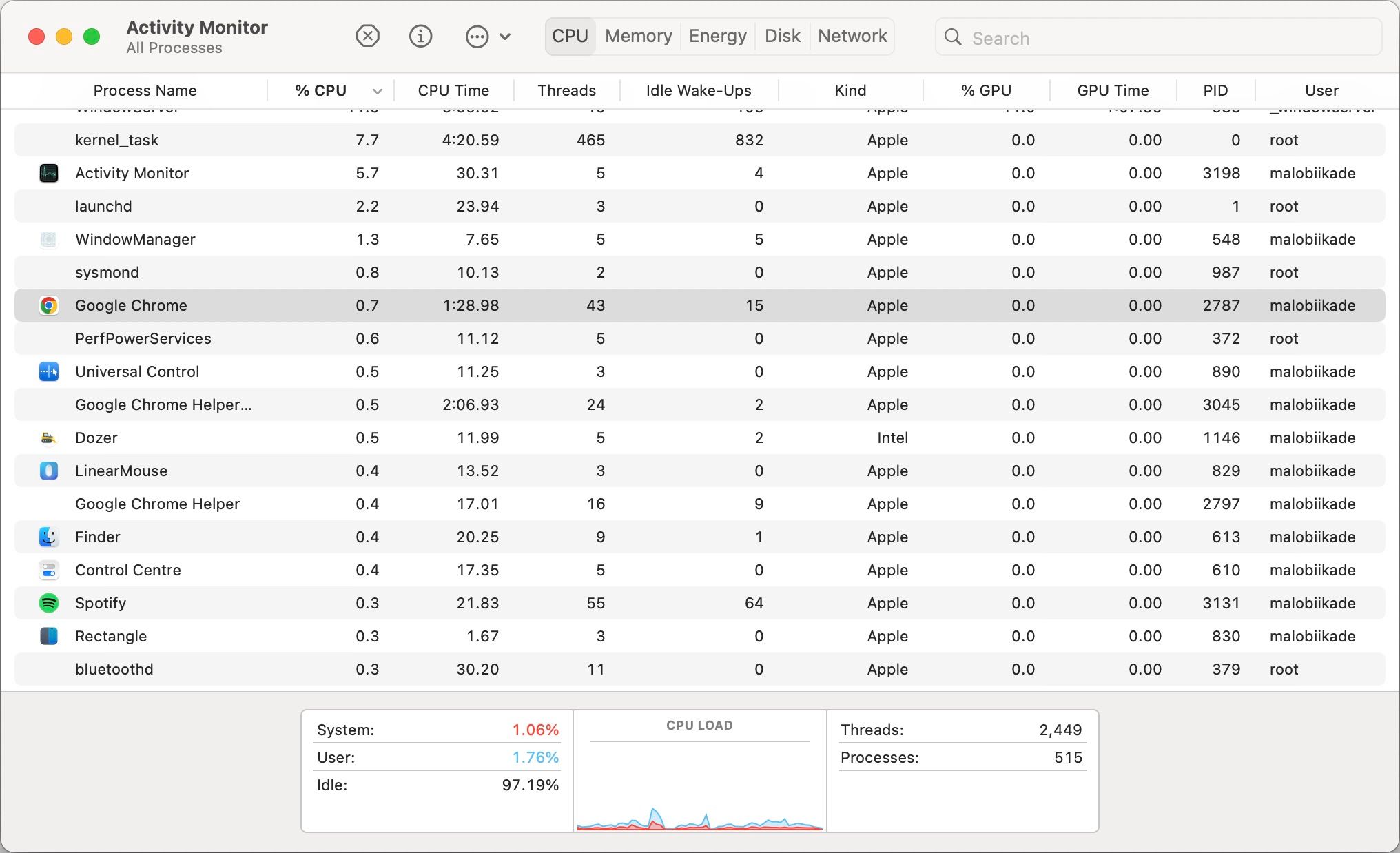Screen dimensions: 1400x853
Task: Click PID 2787 in Google Chrome row
Action: pyautogui.click(x=1221, y=305)
